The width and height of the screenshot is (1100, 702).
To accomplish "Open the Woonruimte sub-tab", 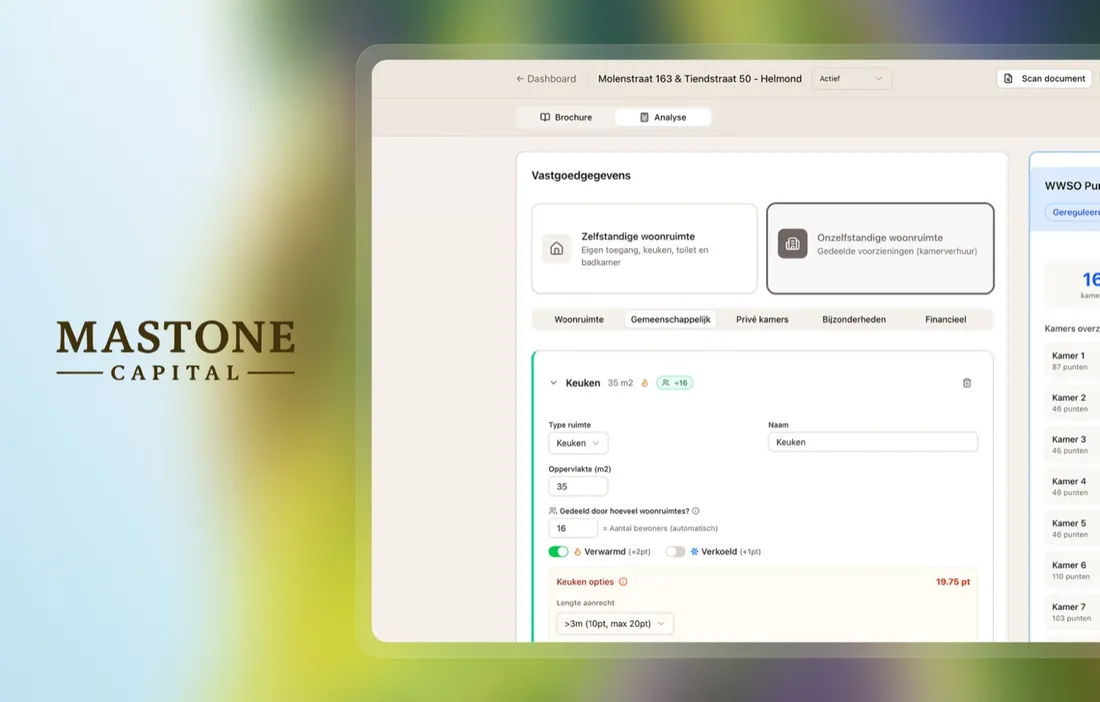I will pyautogui.click(x=579, y=319).
